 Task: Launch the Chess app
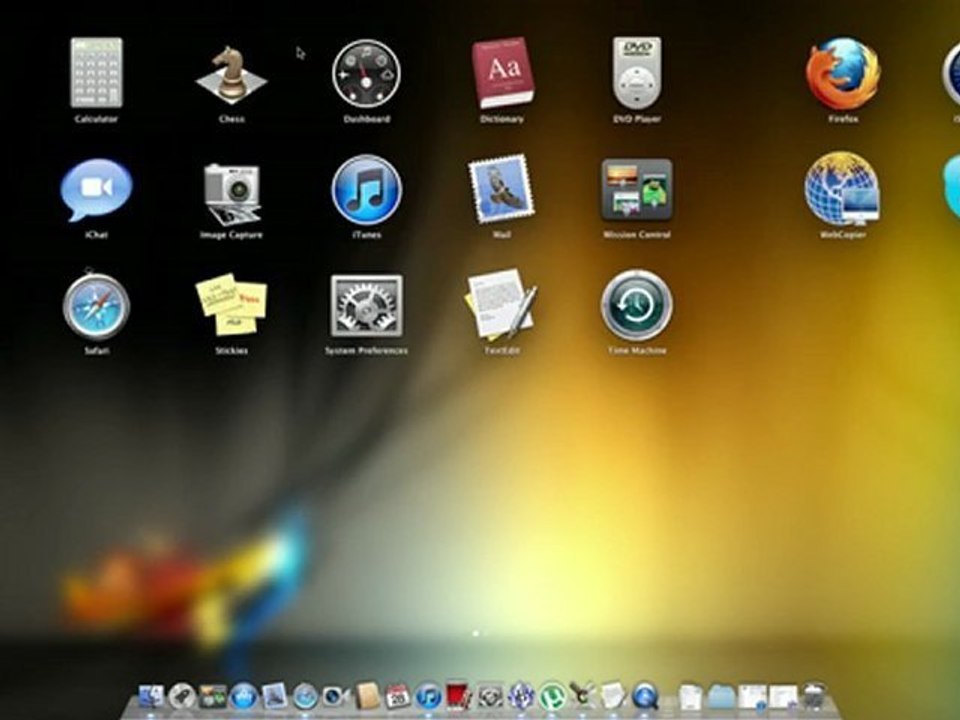(x=231, y=73)
